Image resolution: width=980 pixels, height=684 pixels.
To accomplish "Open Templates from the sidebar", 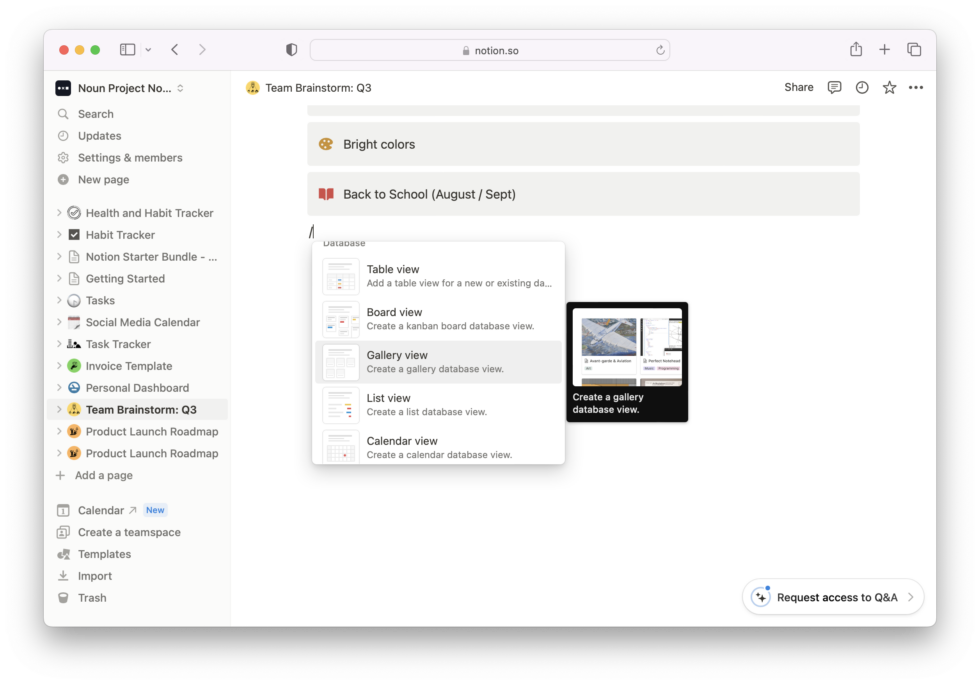I will click(x=102, y=553).
